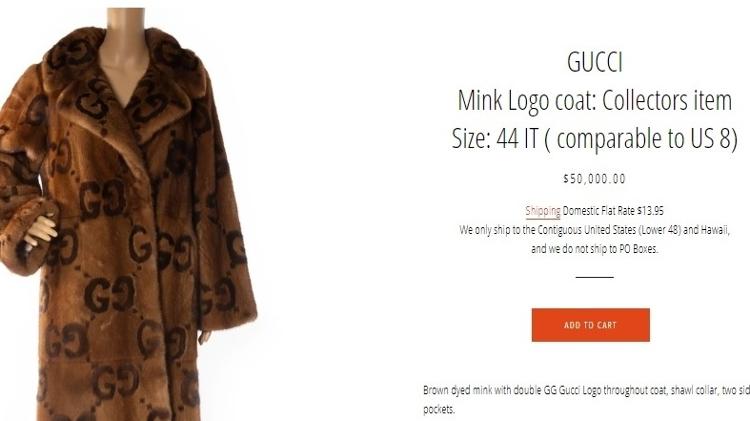Click the word 'Hawaii' in the shipping notice
The height and width of the screenshot is (421, 750).
(715, 230)
